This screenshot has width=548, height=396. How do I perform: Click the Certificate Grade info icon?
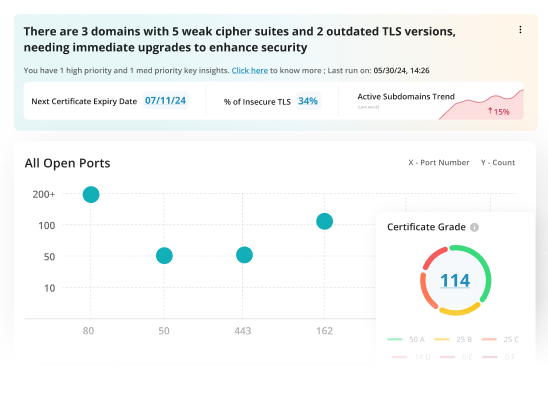[x=474, y=227]
